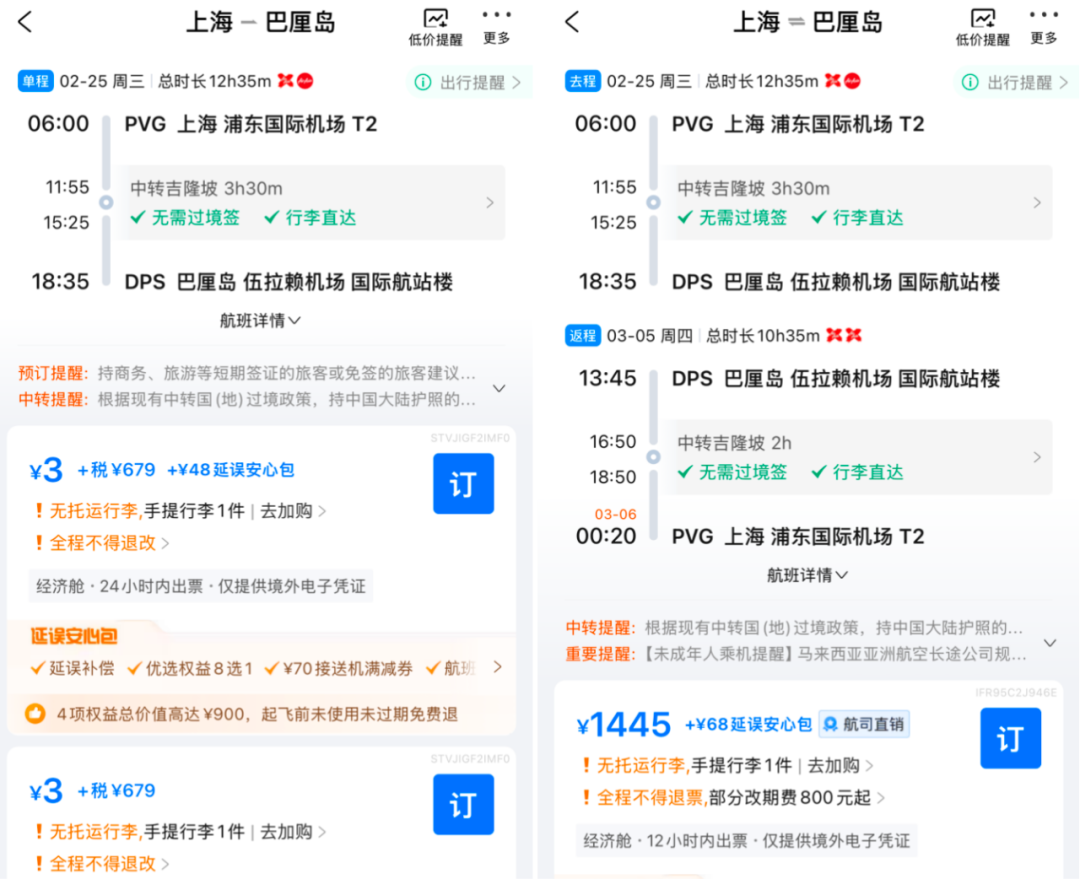Tap the info icon beside 出行提醒
Viewport: 1080px width, 879px height.
[421, 81]
